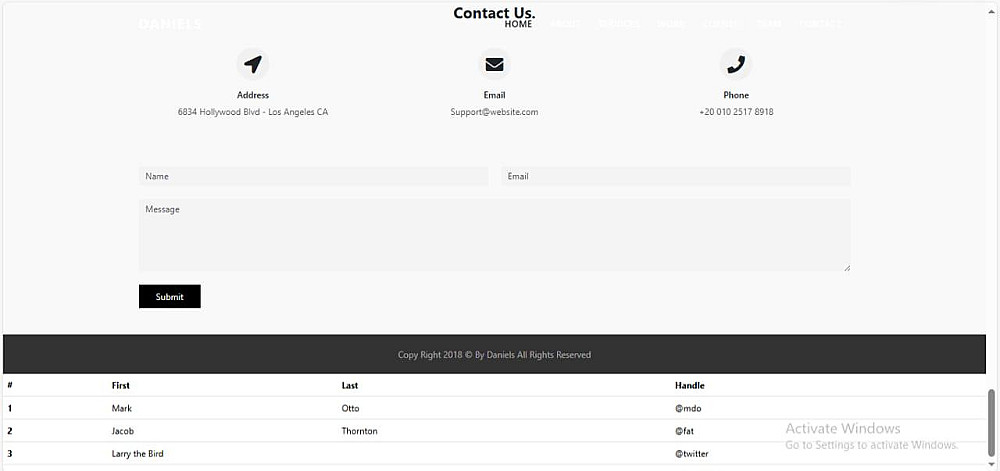Open the CONTACT nav item
Screen dimensions: 1000x471
click(821, 24)
